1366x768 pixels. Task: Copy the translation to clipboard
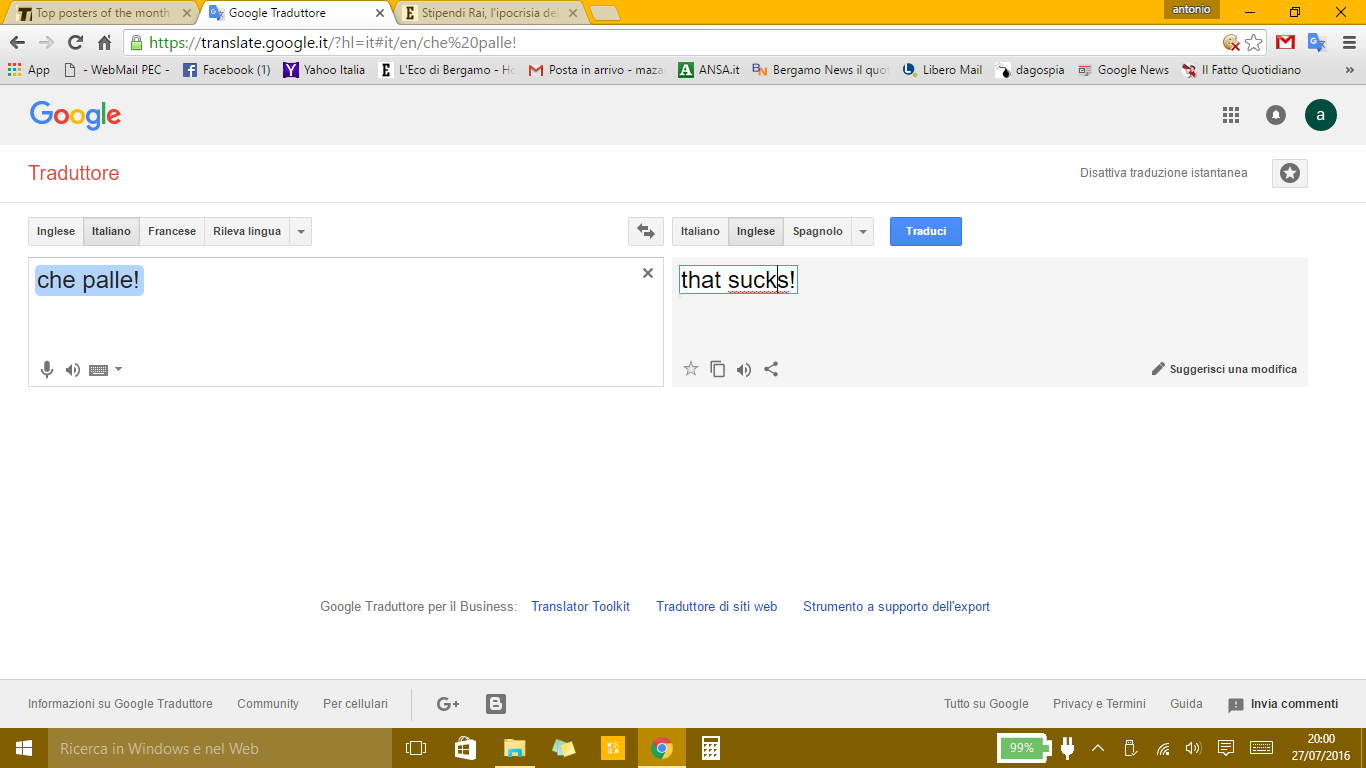pos(718,369)
